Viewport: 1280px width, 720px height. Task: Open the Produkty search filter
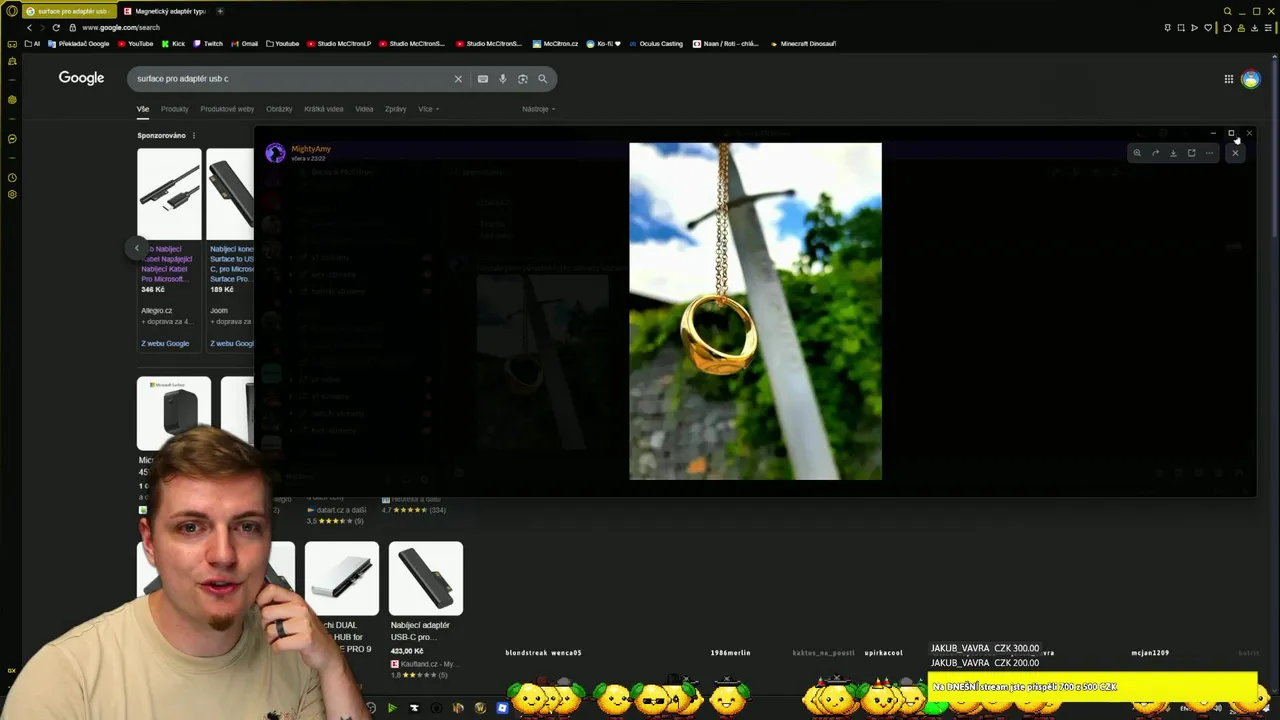click(x=174, y=109)
